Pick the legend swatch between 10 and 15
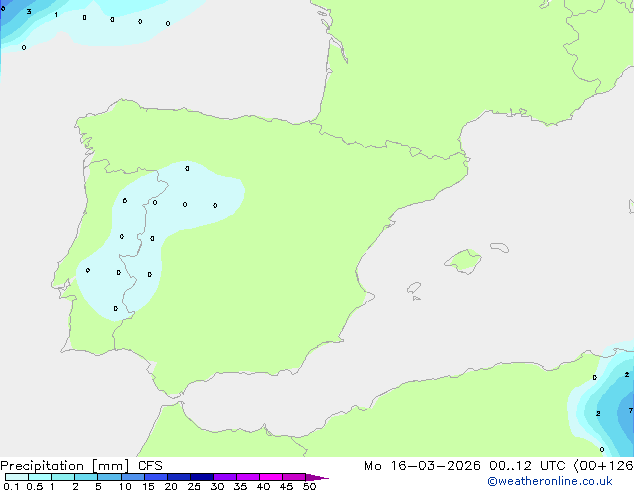Viewport: 634px width, 490px height. (x=133, y=477)
